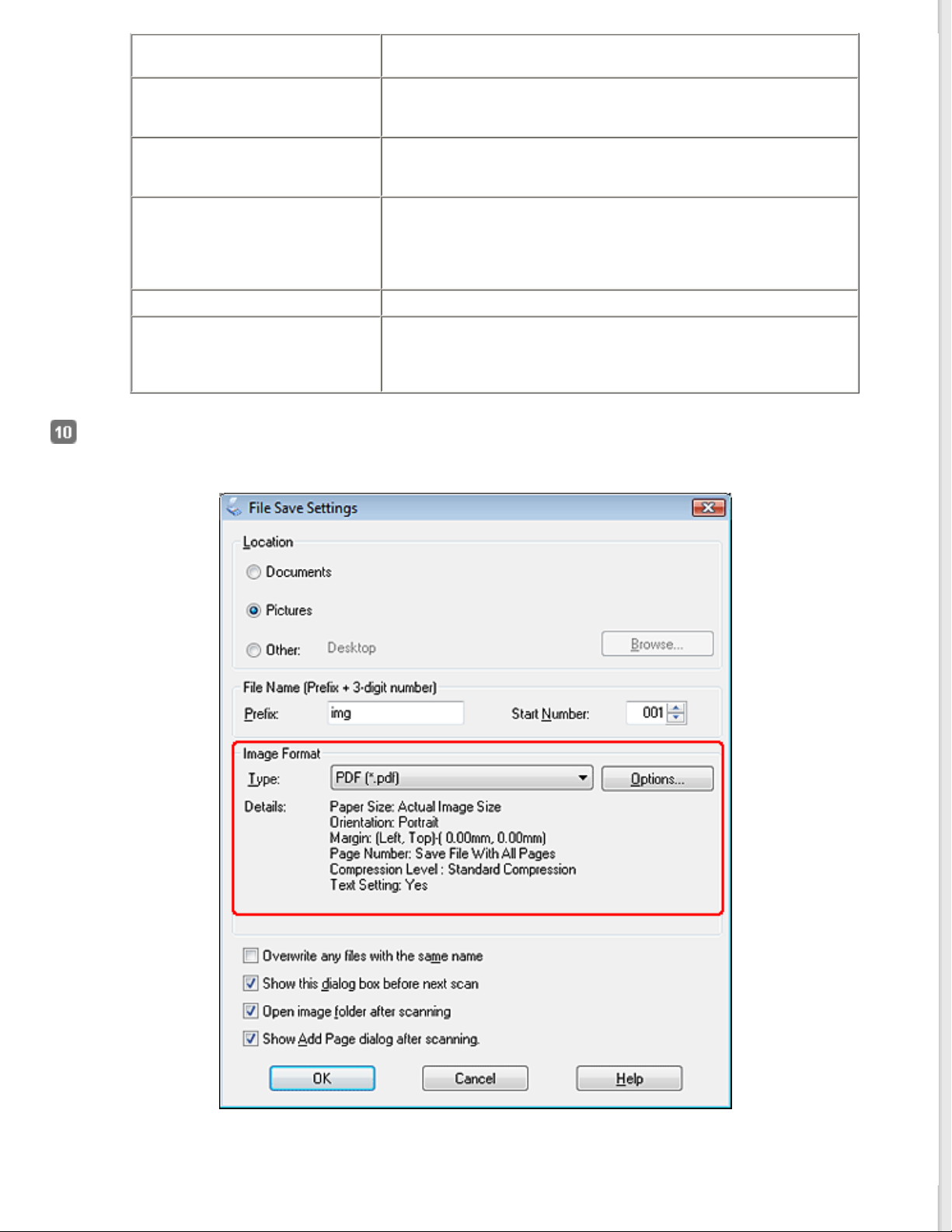The height and width of the screenshot is (1232, 952).
Task: Close the File Save Settings dialog
Action: click(x=708, y=508)
